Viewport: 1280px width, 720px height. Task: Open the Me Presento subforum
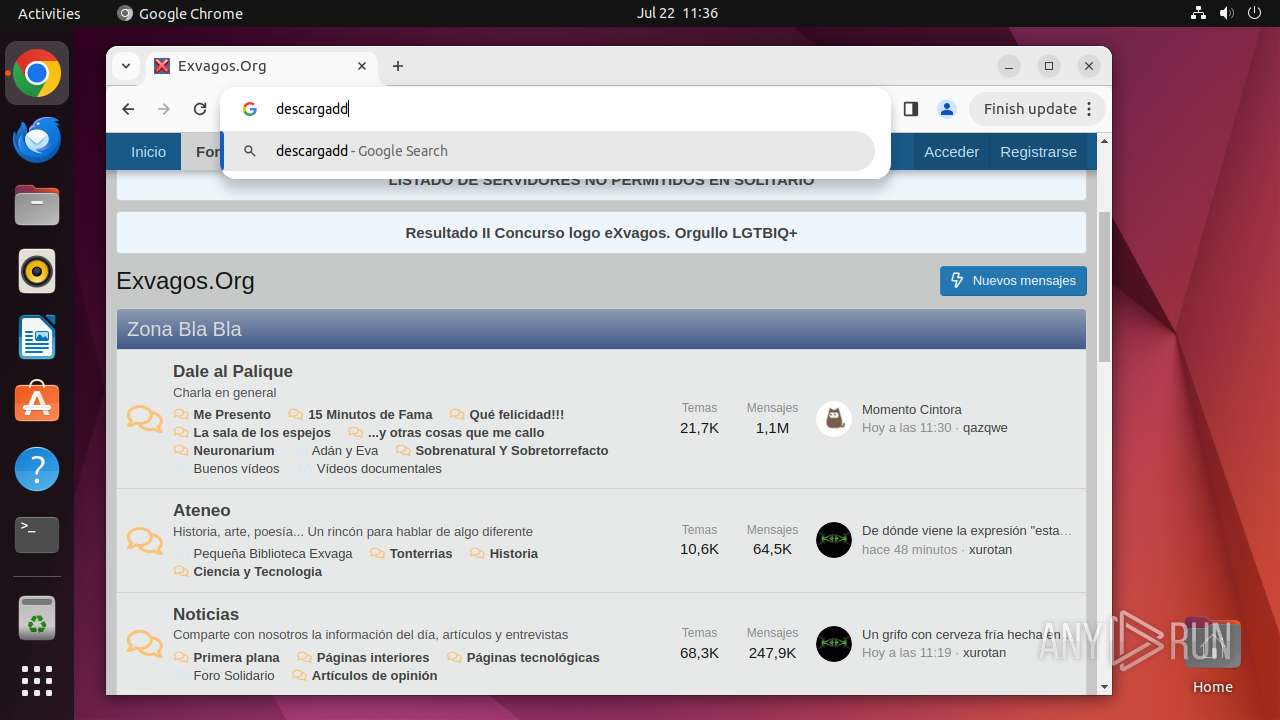[x=232, y=414]
